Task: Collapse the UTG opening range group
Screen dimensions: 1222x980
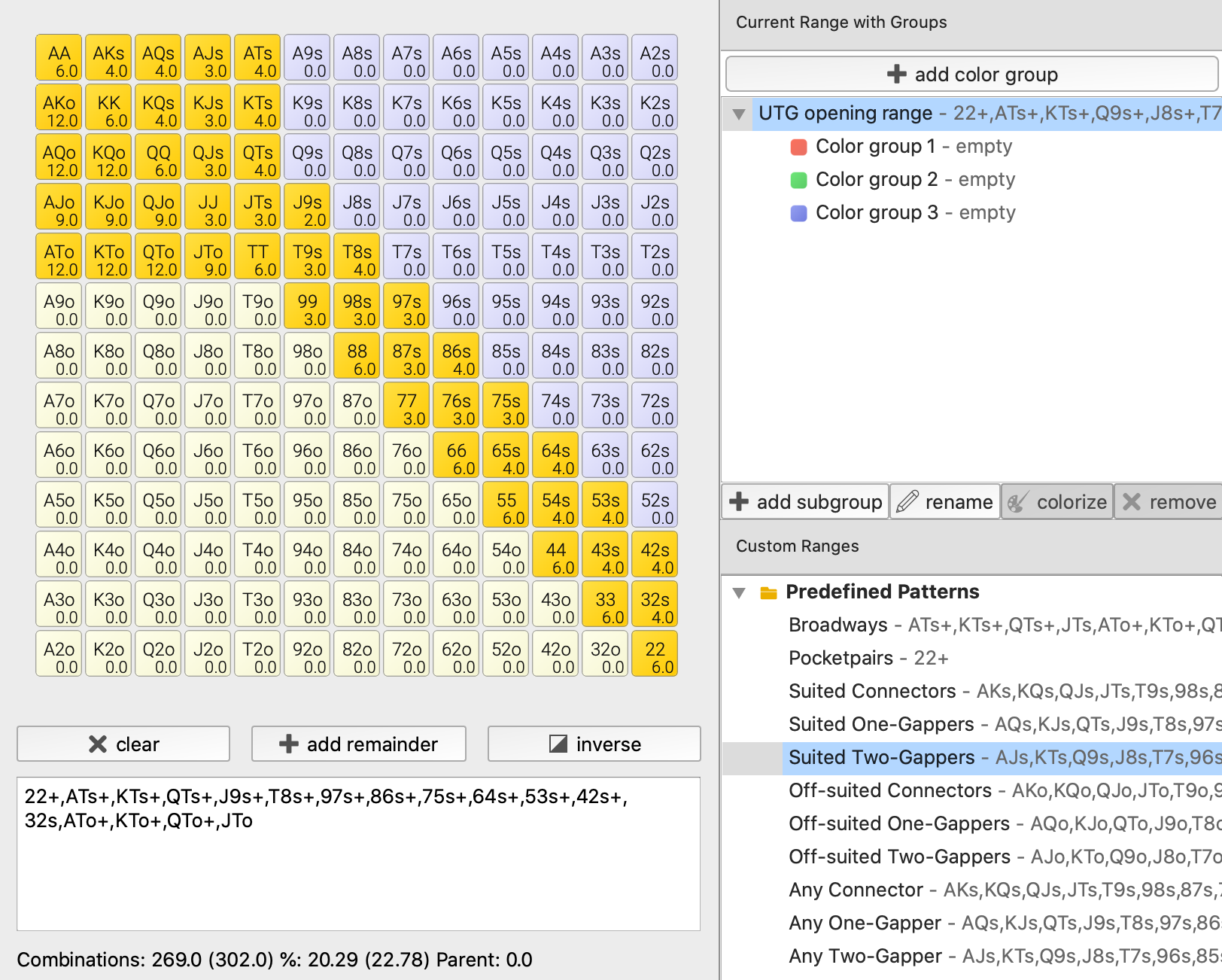Action: 739,114
